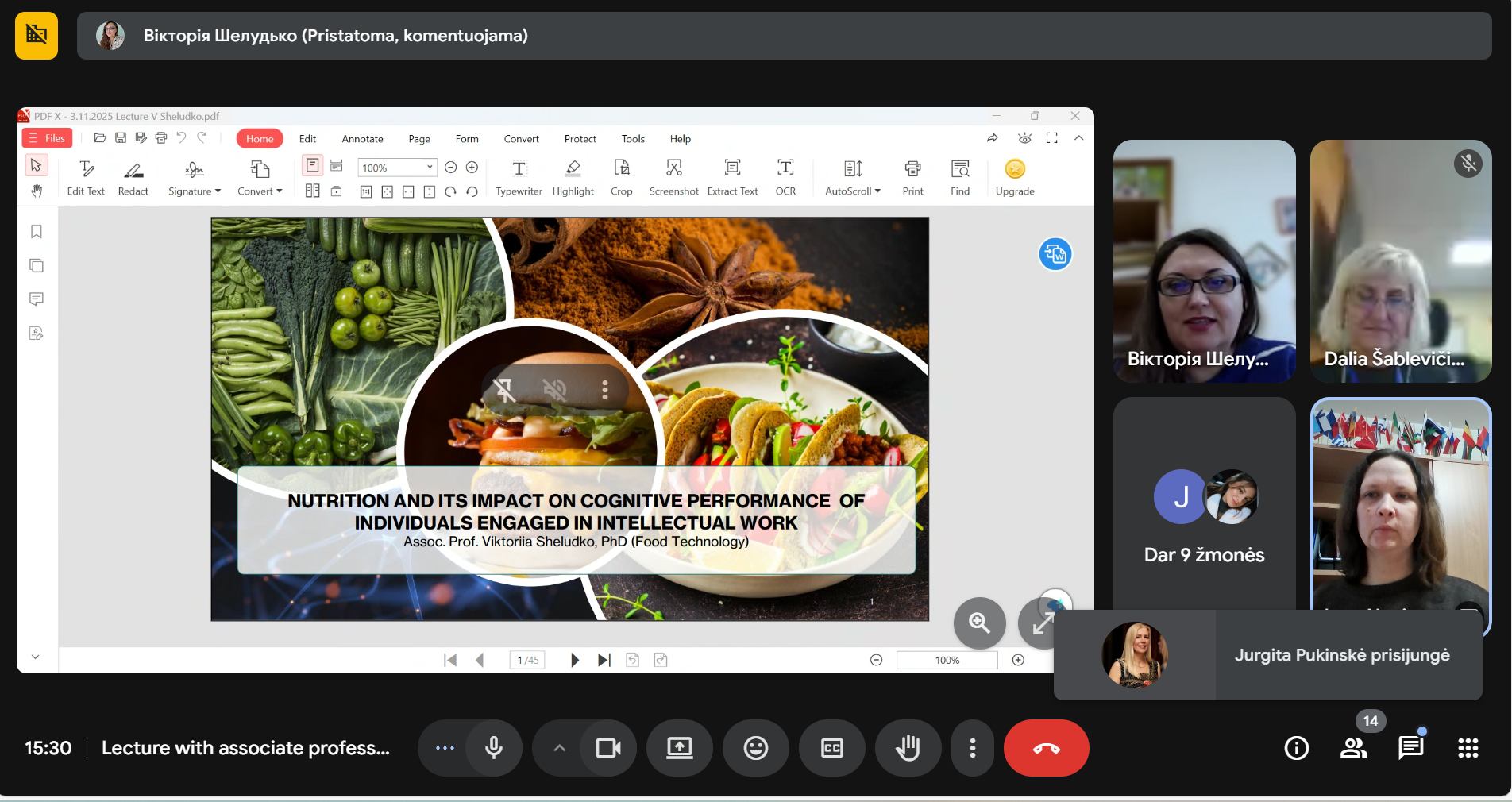Click the activities grid icon

(1468, 748)
